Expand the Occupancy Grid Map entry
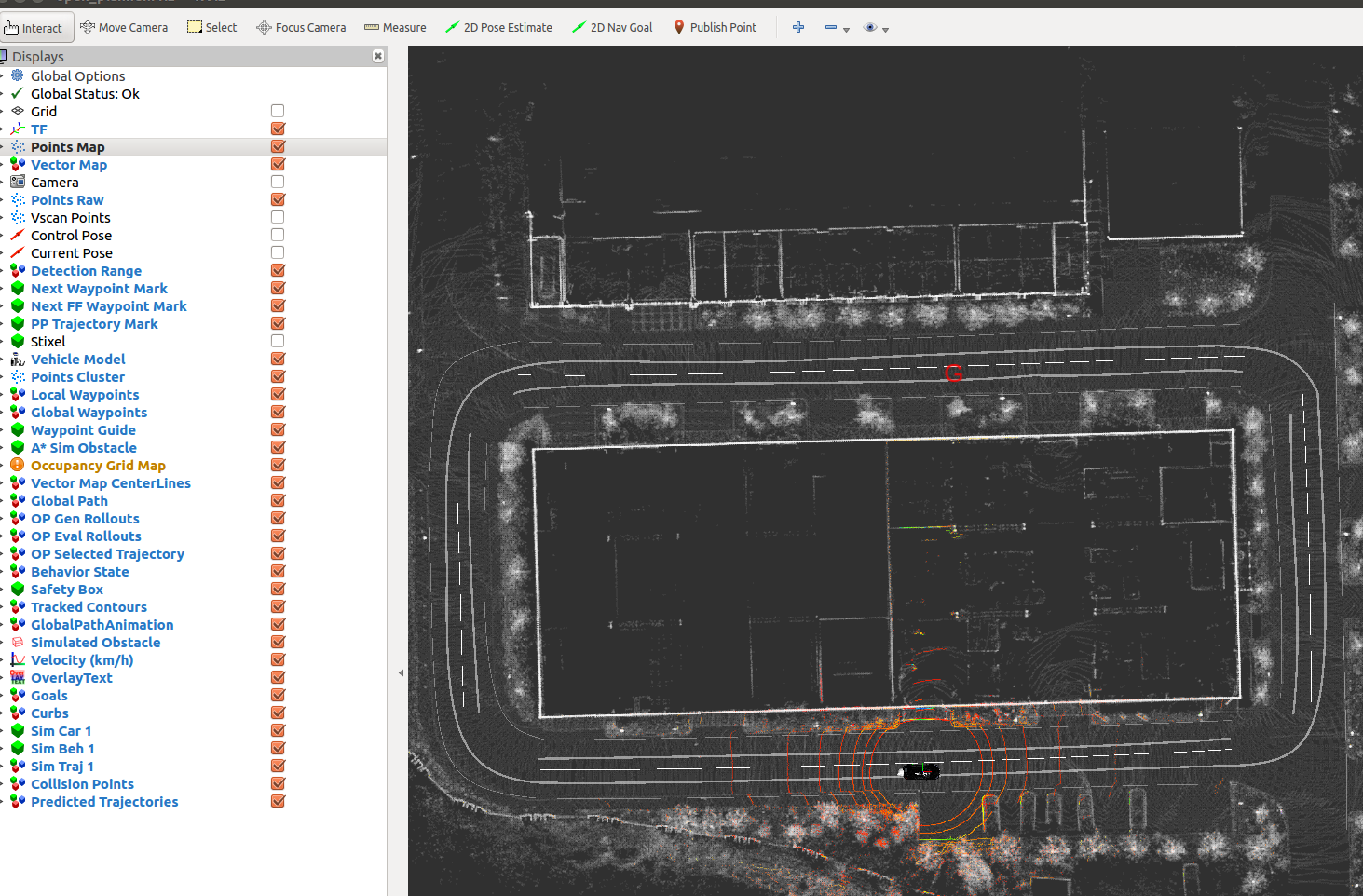Screen dimensions: 1363x896 pos(6,465)
